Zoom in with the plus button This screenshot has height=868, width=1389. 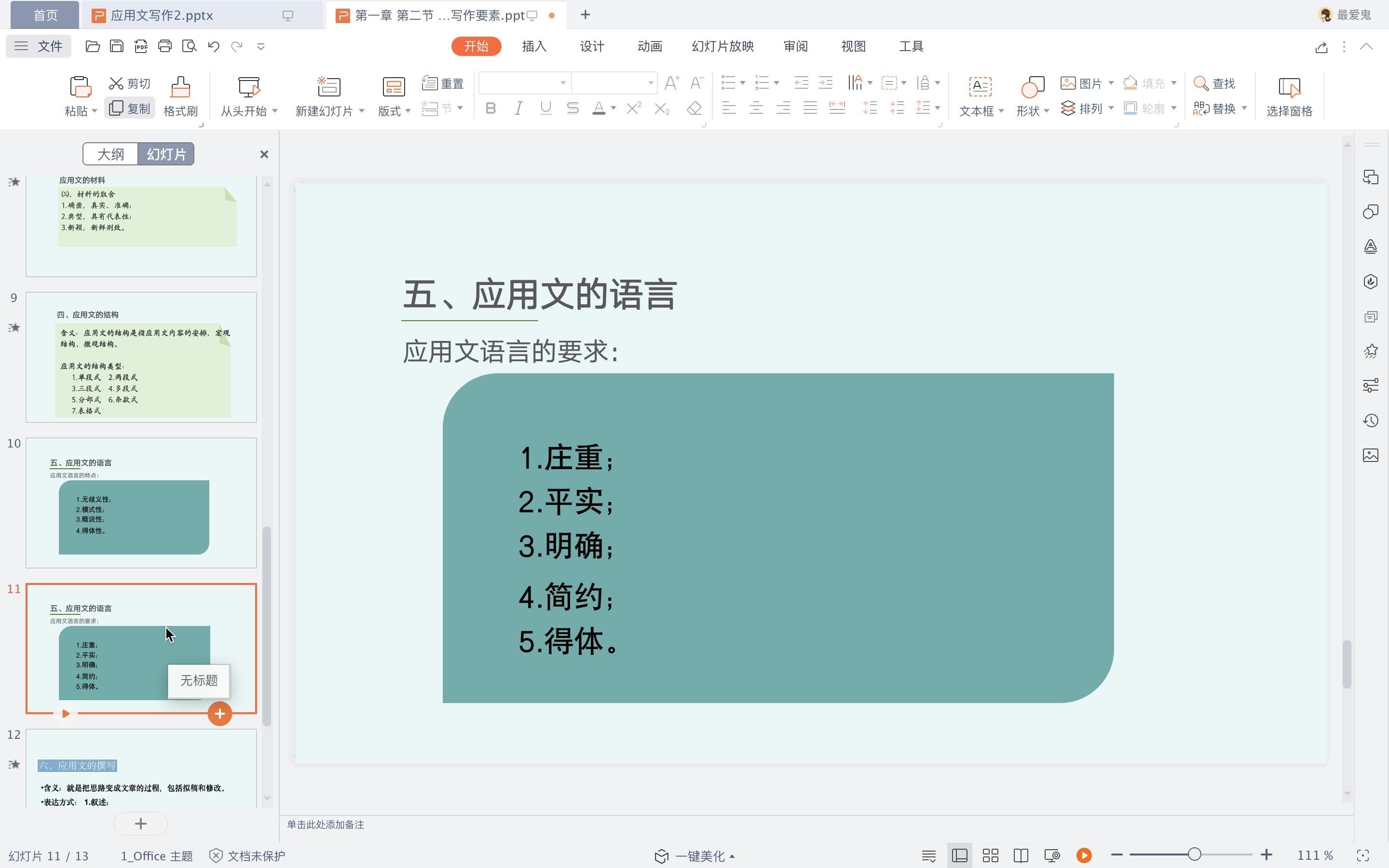pyautogui.click(x=1266, y=855)
